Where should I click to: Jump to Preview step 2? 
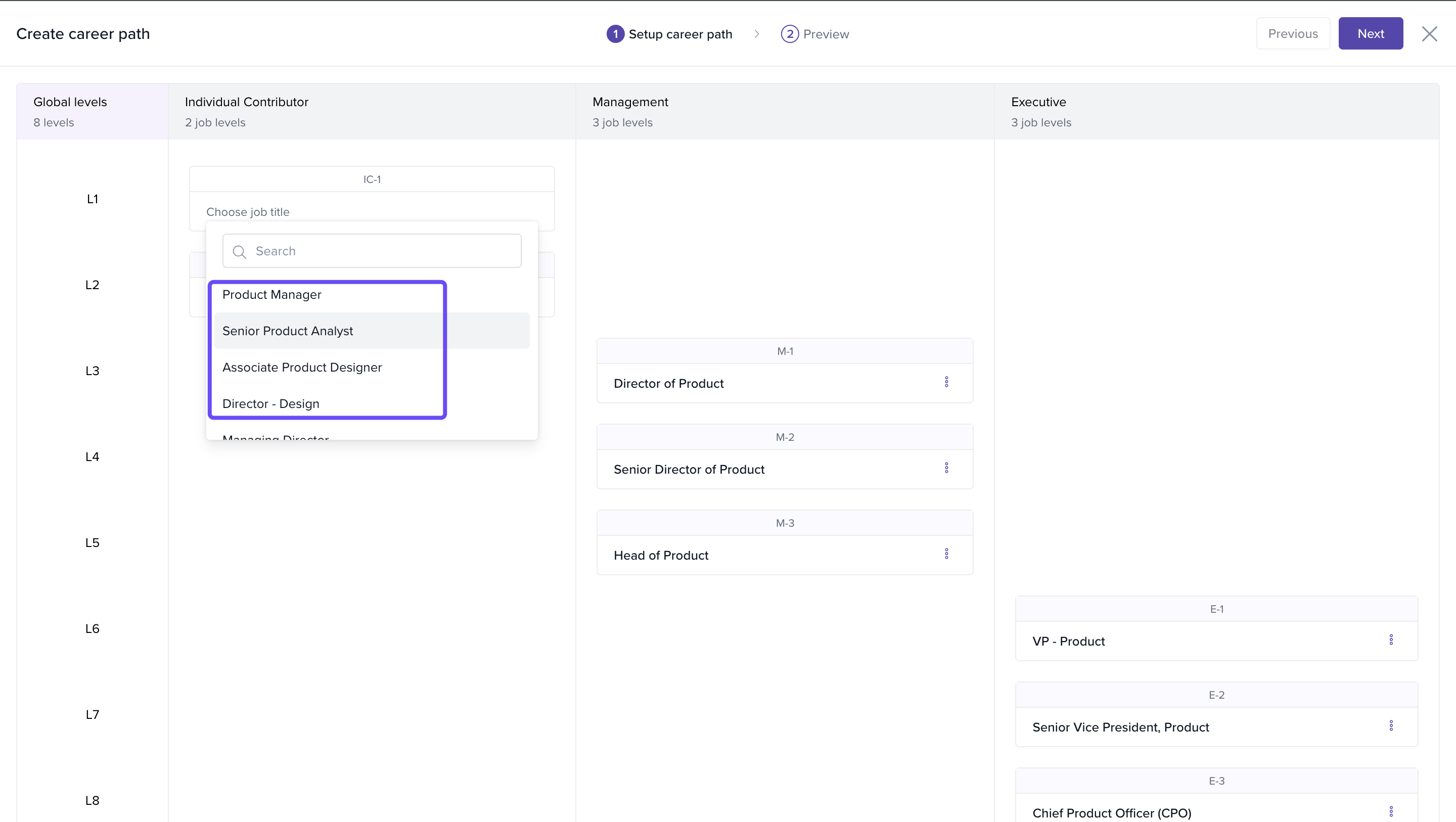coord(814,34)
